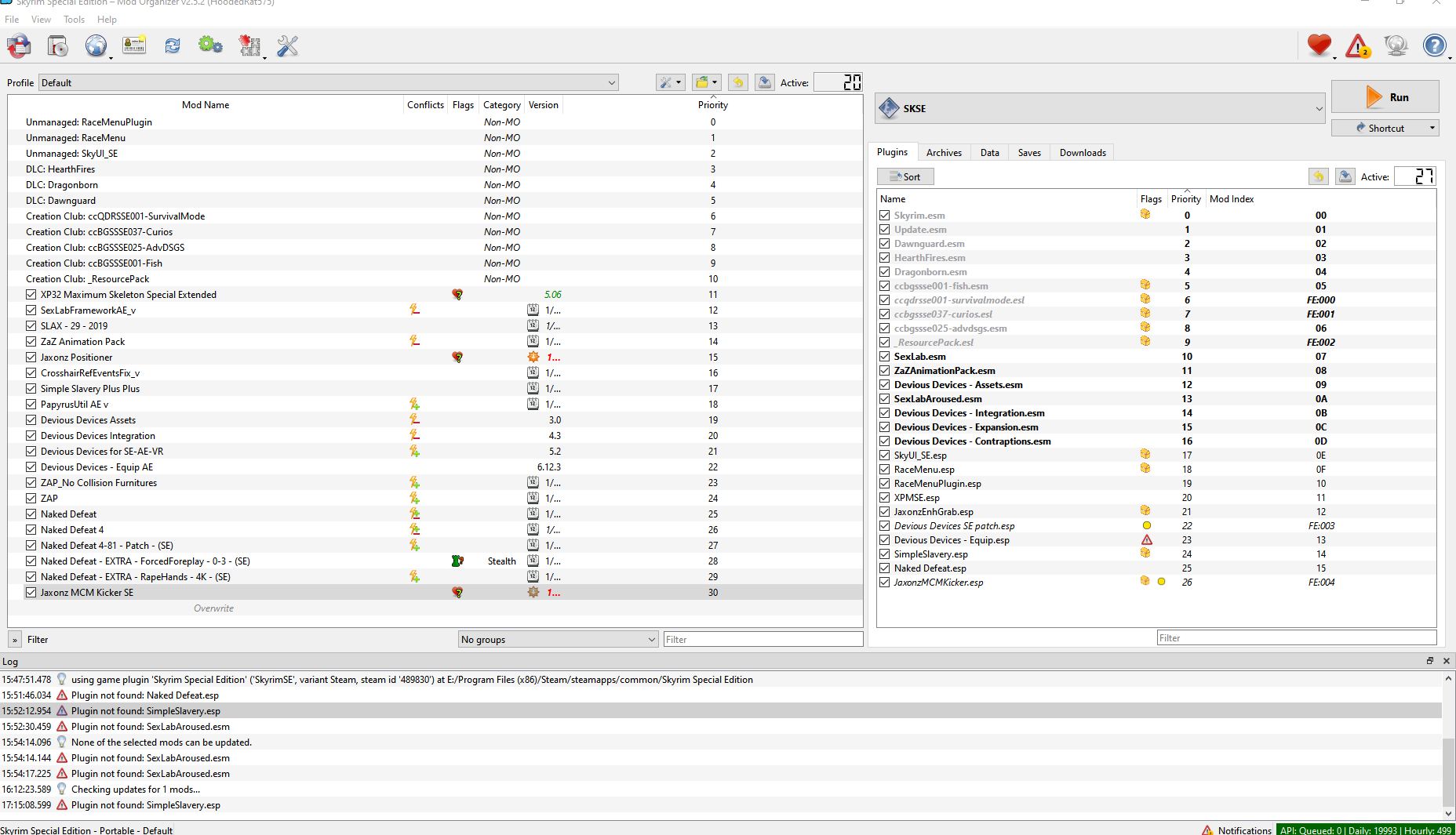The width and height of the screenshot is (1456, 835).
Task: Open settings via the wrench and screwdriver icon
Action: click(x=287, y=45)
